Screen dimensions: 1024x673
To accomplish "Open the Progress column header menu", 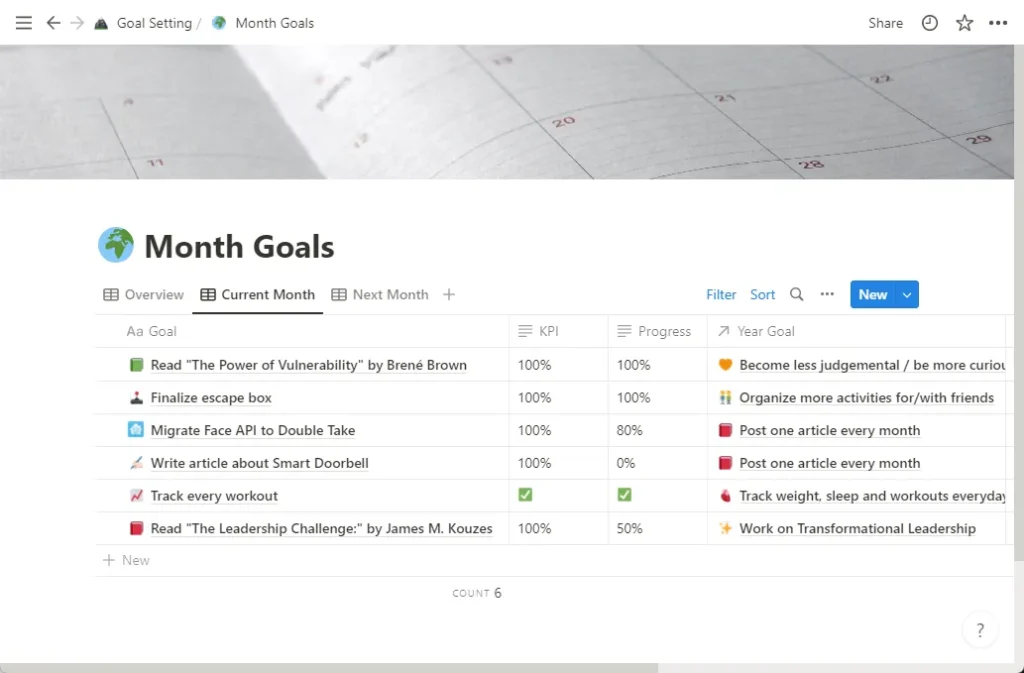I will (x=655, y=331).
